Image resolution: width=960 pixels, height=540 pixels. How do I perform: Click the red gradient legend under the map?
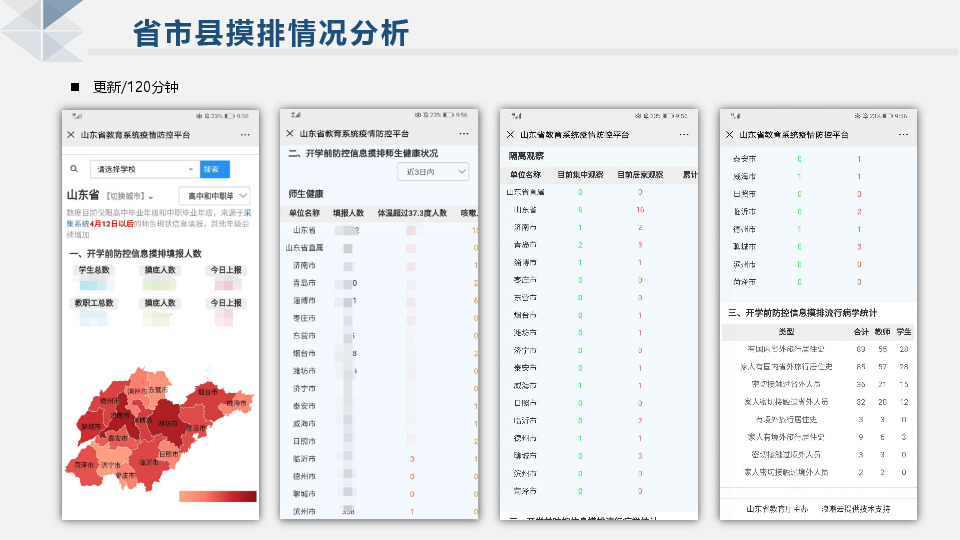217,497
